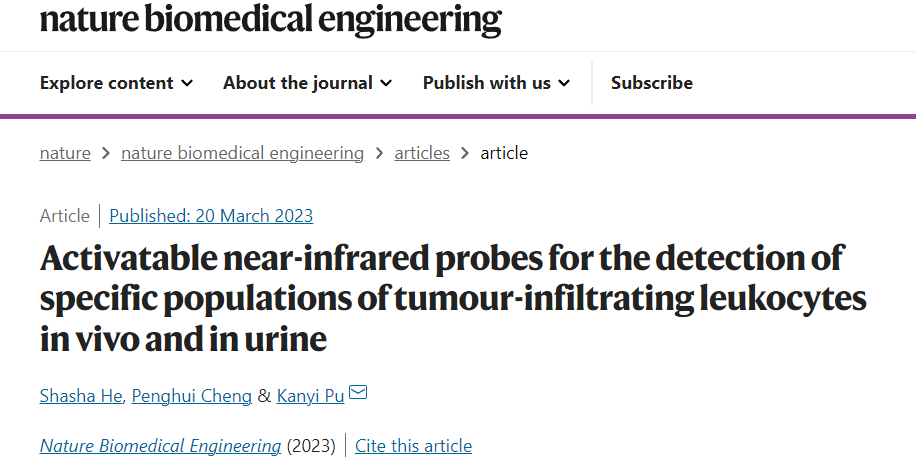This screenshot has height=470, width=916.
Task: Open the Subscribe page
Action: [652, 83]
